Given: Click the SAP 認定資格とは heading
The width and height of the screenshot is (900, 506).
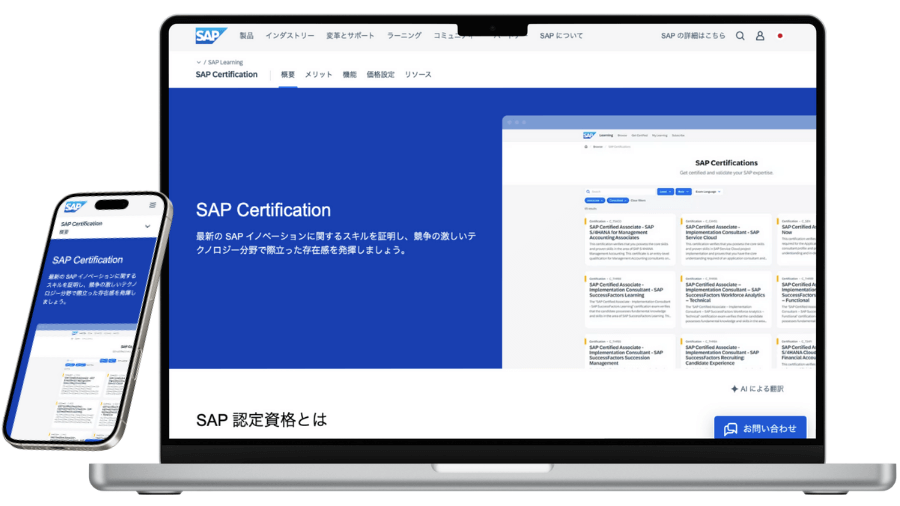Looking at the screenshot, I should coord(261,420).
